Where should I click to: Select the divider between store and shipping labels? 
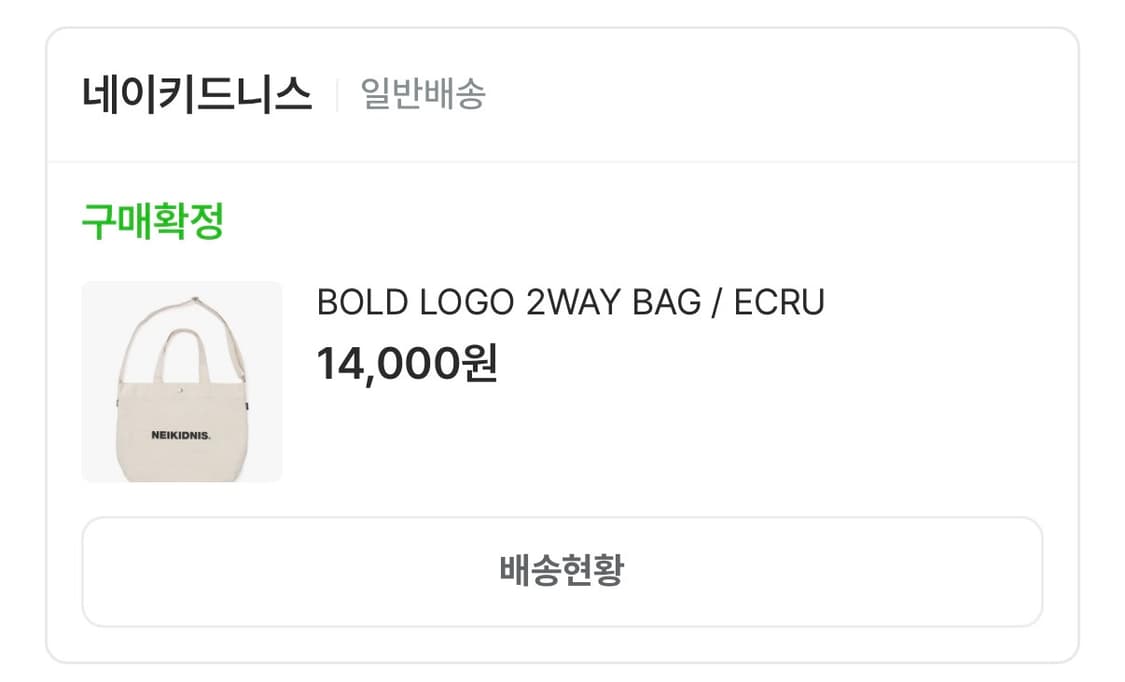(x=335, y=93)
